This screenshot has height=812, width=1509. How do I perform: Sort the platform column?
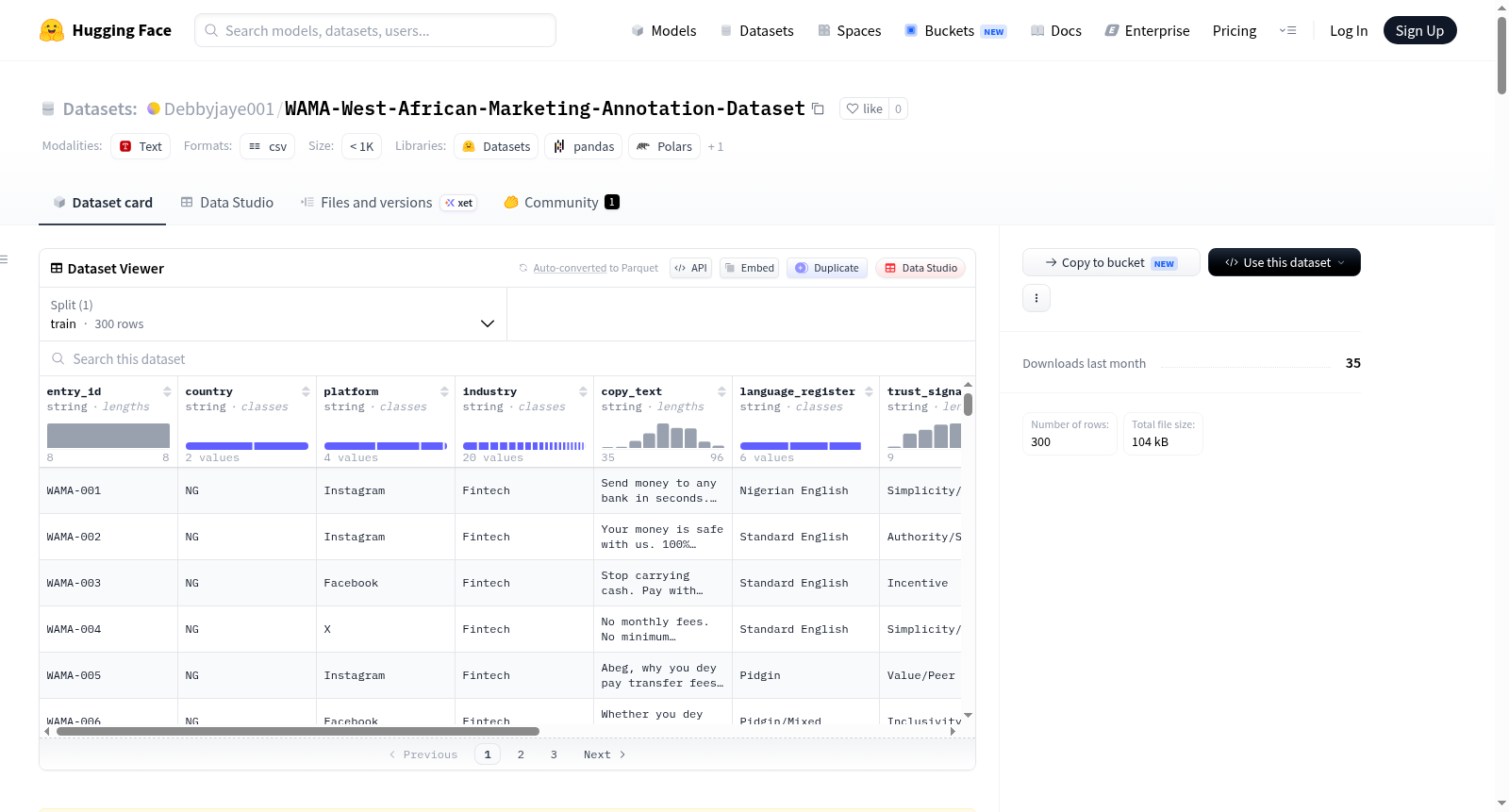pos(444,391)
